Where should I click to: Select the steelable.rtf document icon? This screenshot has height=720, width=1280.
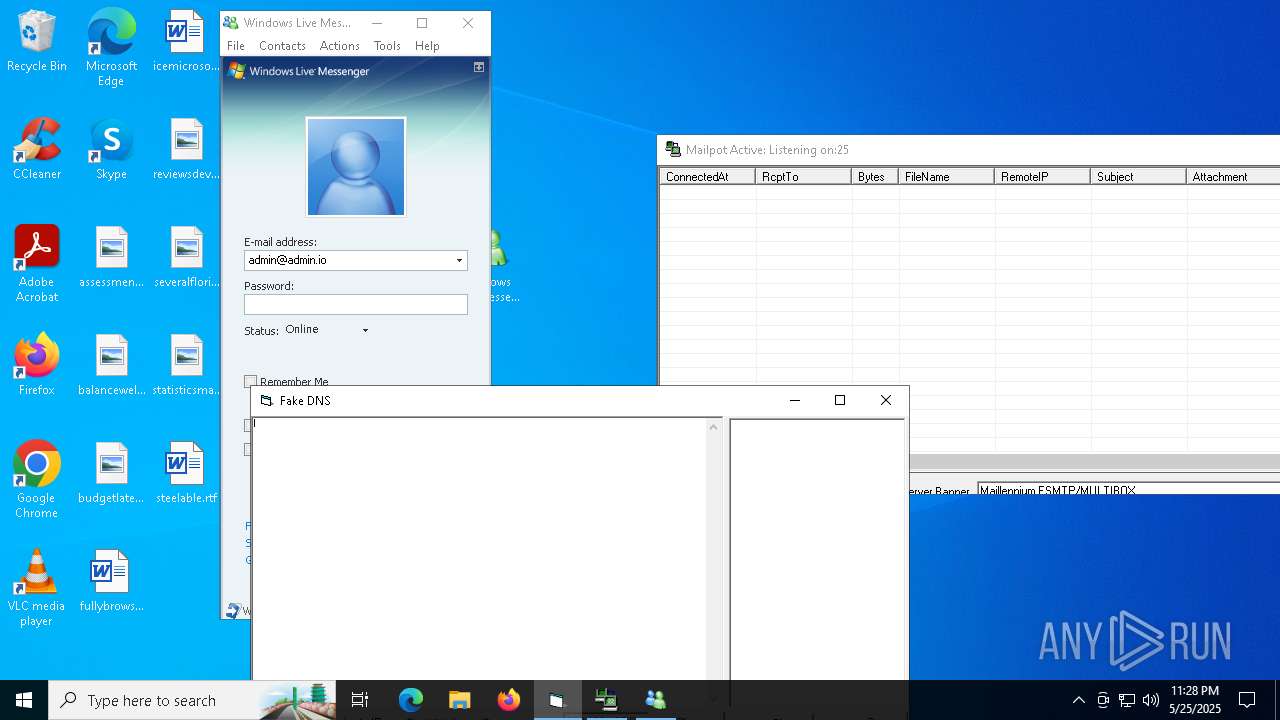tap(186, 474)
